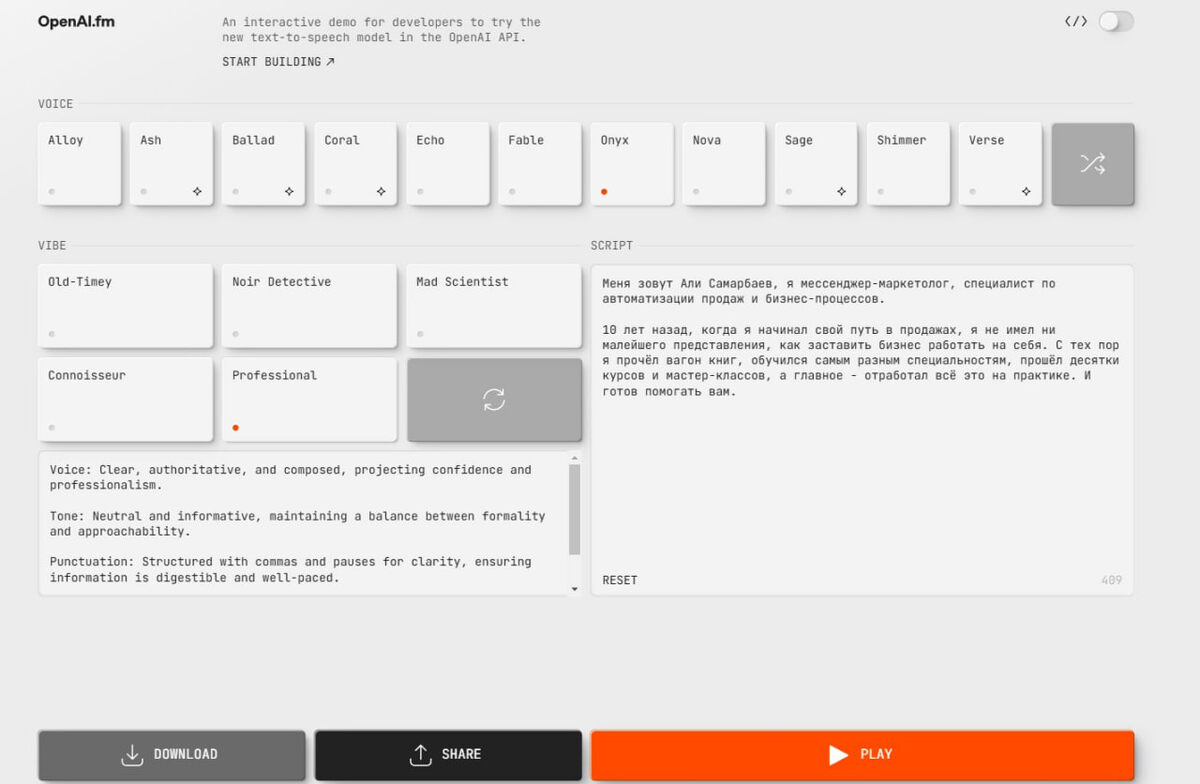This screenshot has height=784, width=1200.
Task: Select the Ash voice
Action: point(171,164)
